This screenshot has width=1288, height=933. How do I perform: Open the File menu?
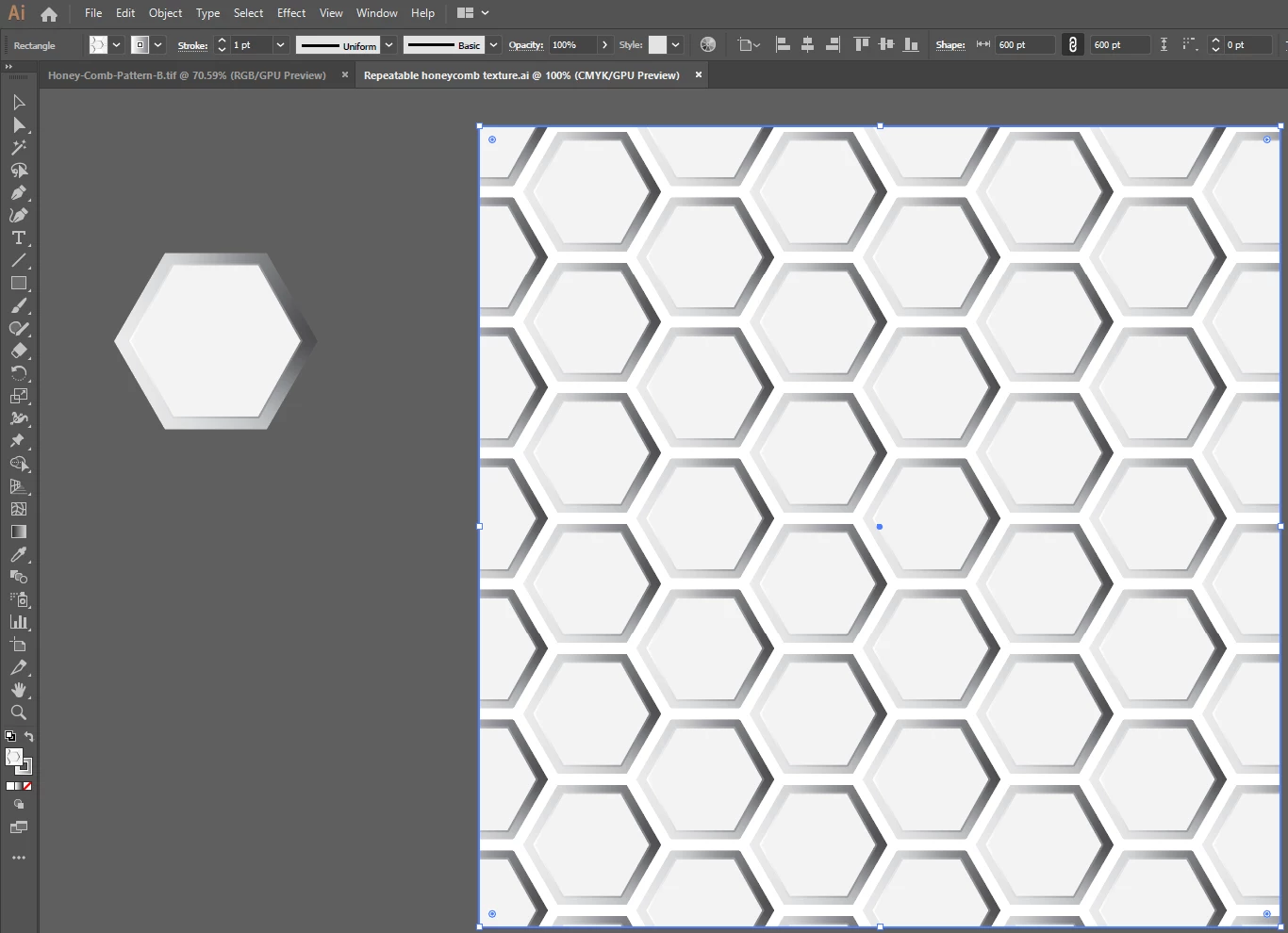click(93, 13)
